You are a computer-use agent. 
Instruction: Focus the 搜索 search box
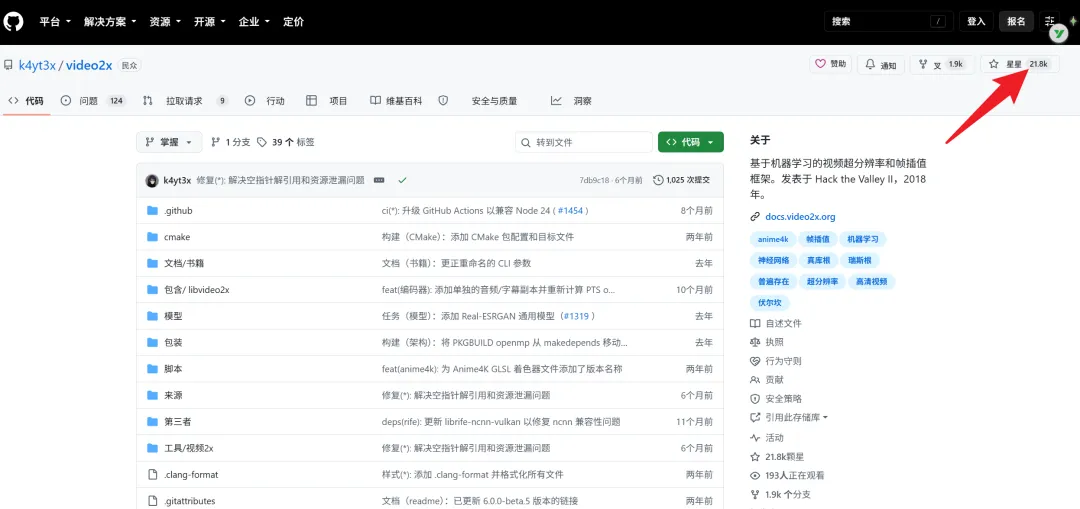pos(889,21)
